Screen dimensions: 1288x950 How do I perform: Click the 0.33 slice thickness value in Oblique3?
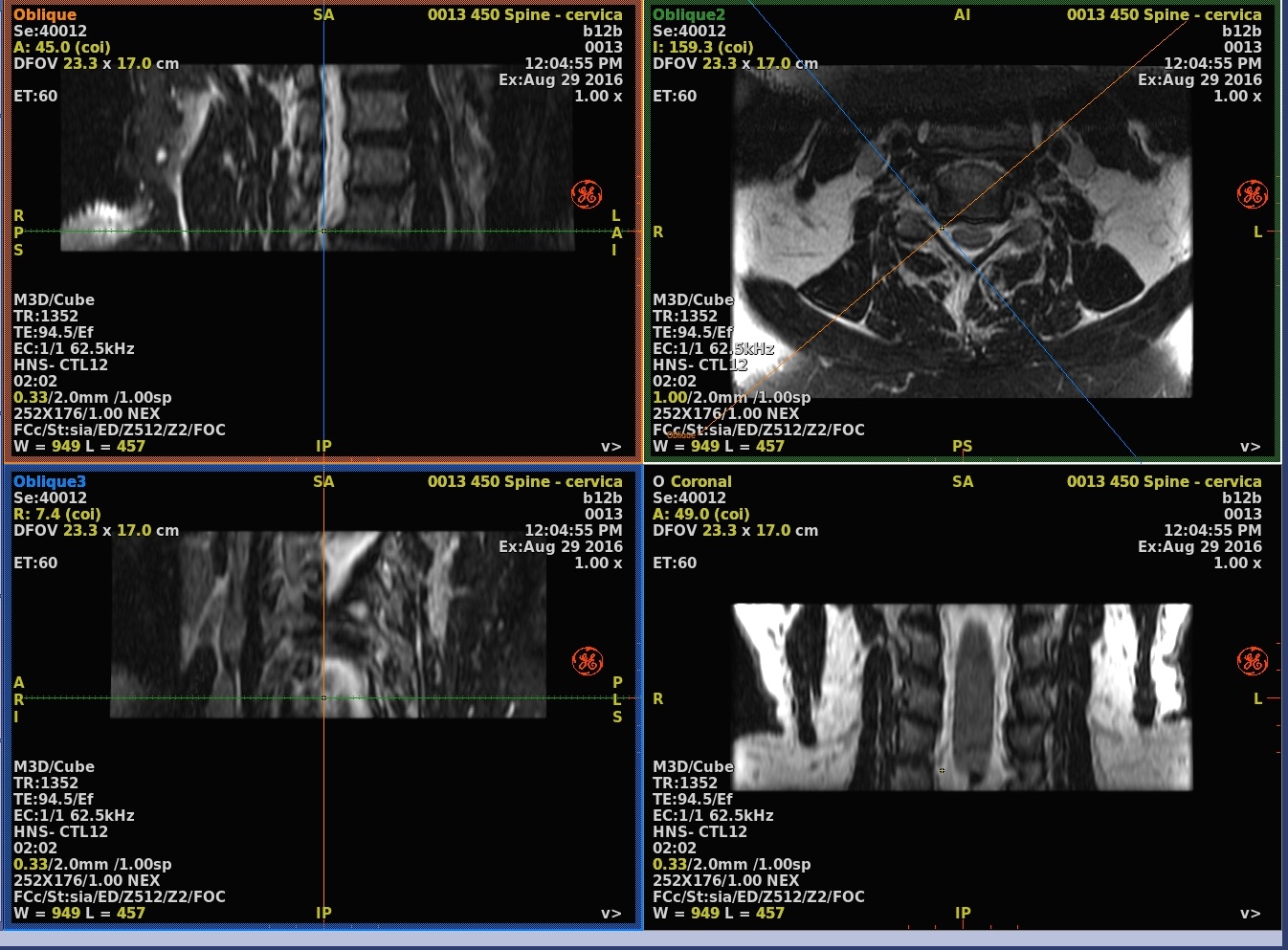31,864
